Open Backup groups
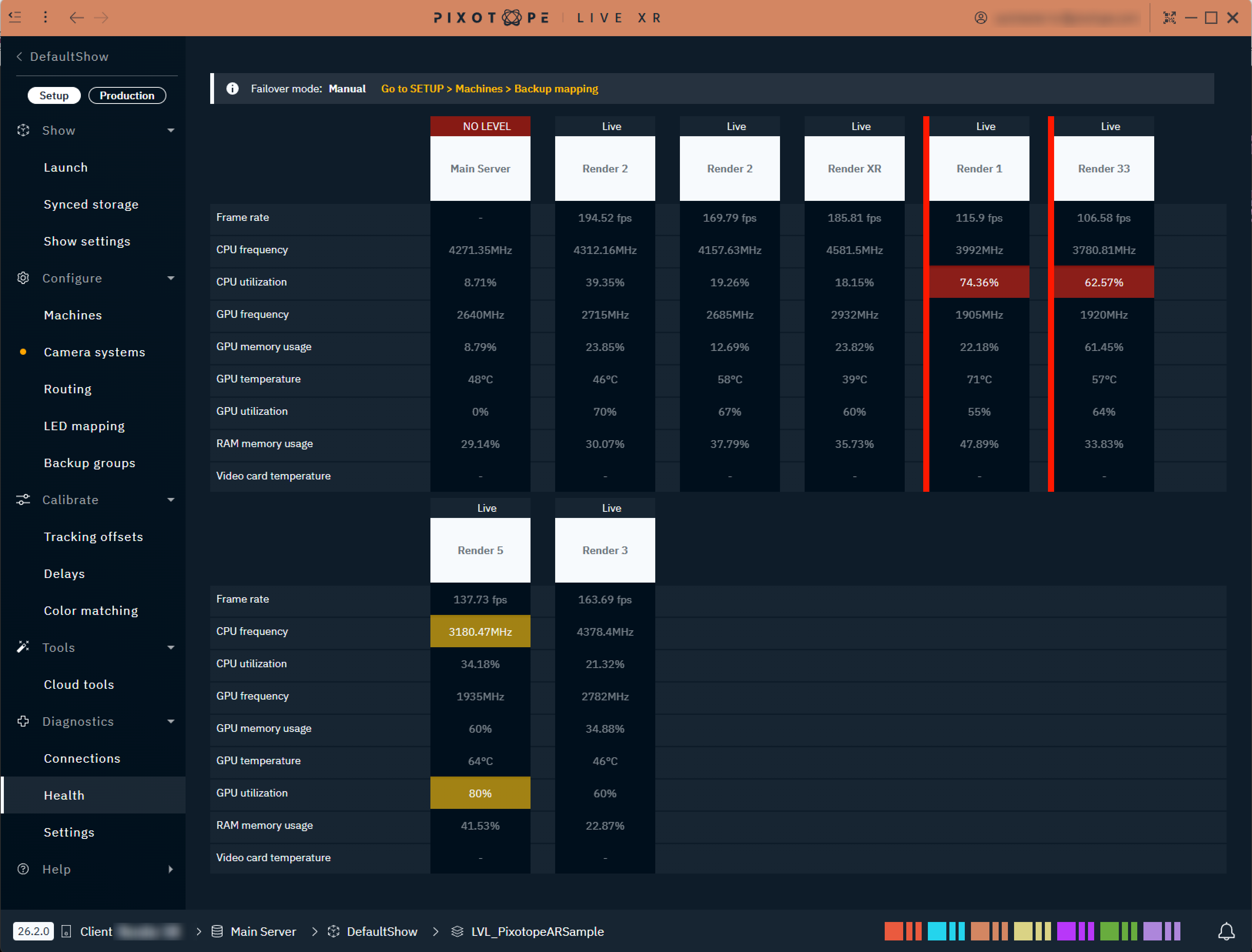1252x952 pixels. point(90,463)
